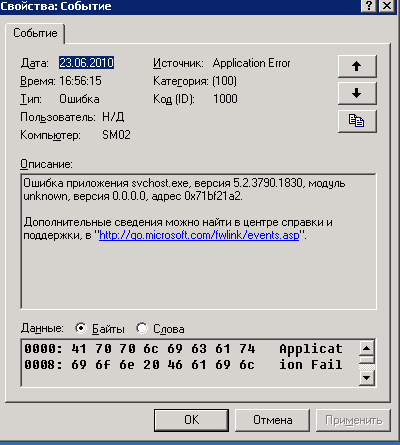
Task: Select the Байты radio button
Action: point(80,328)
